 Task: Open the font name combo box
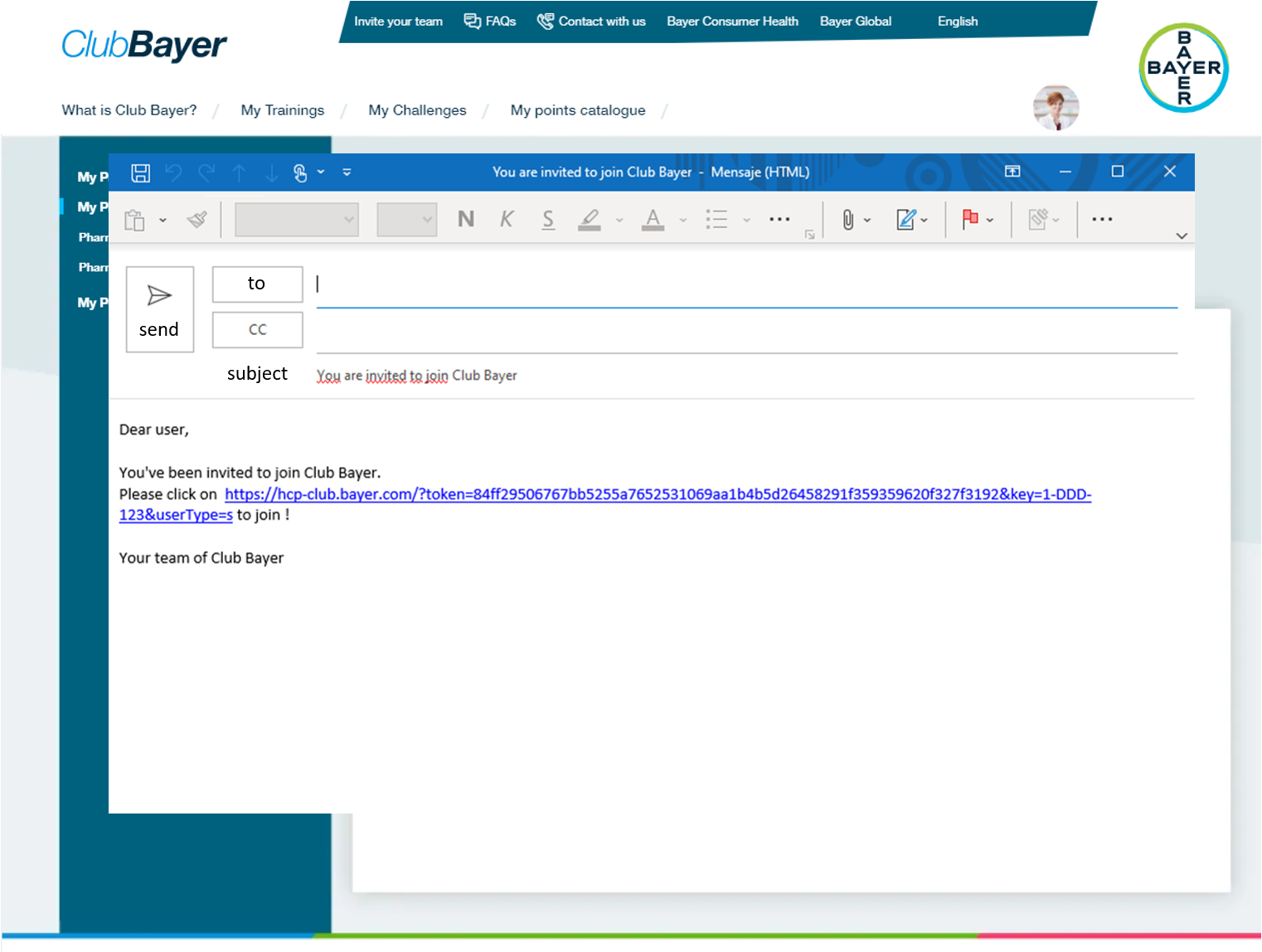[297, 220]
